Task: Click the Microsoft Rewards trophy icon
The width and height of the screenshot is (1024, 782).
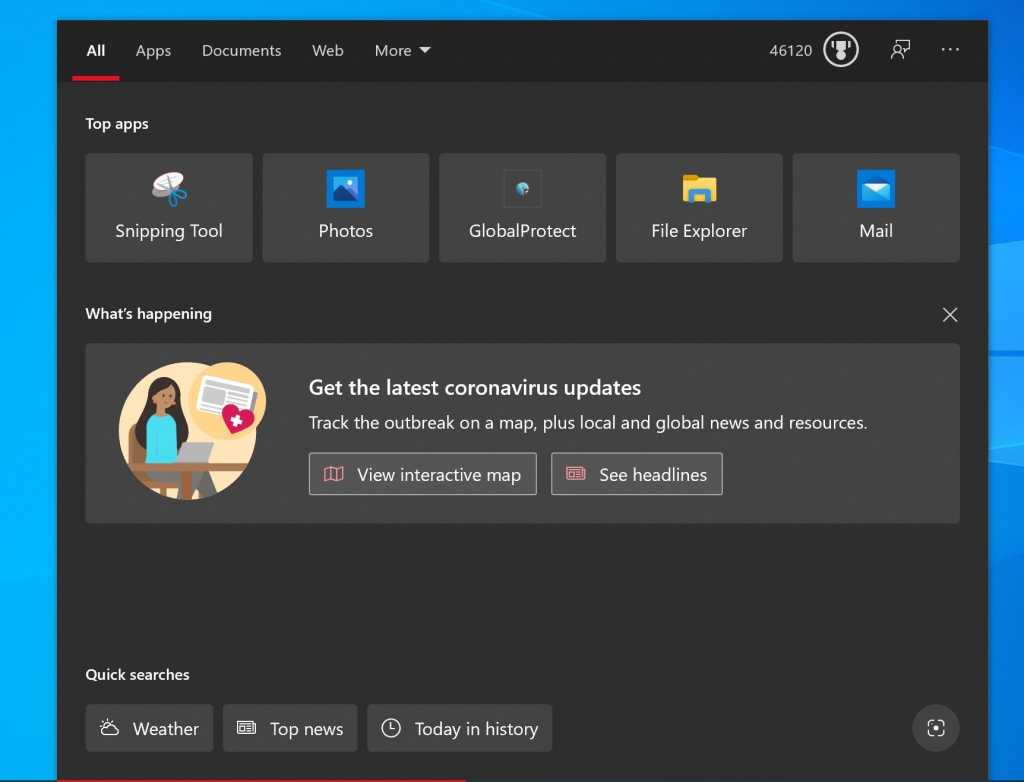Action: pyautogui.click(x=840, y=50)
